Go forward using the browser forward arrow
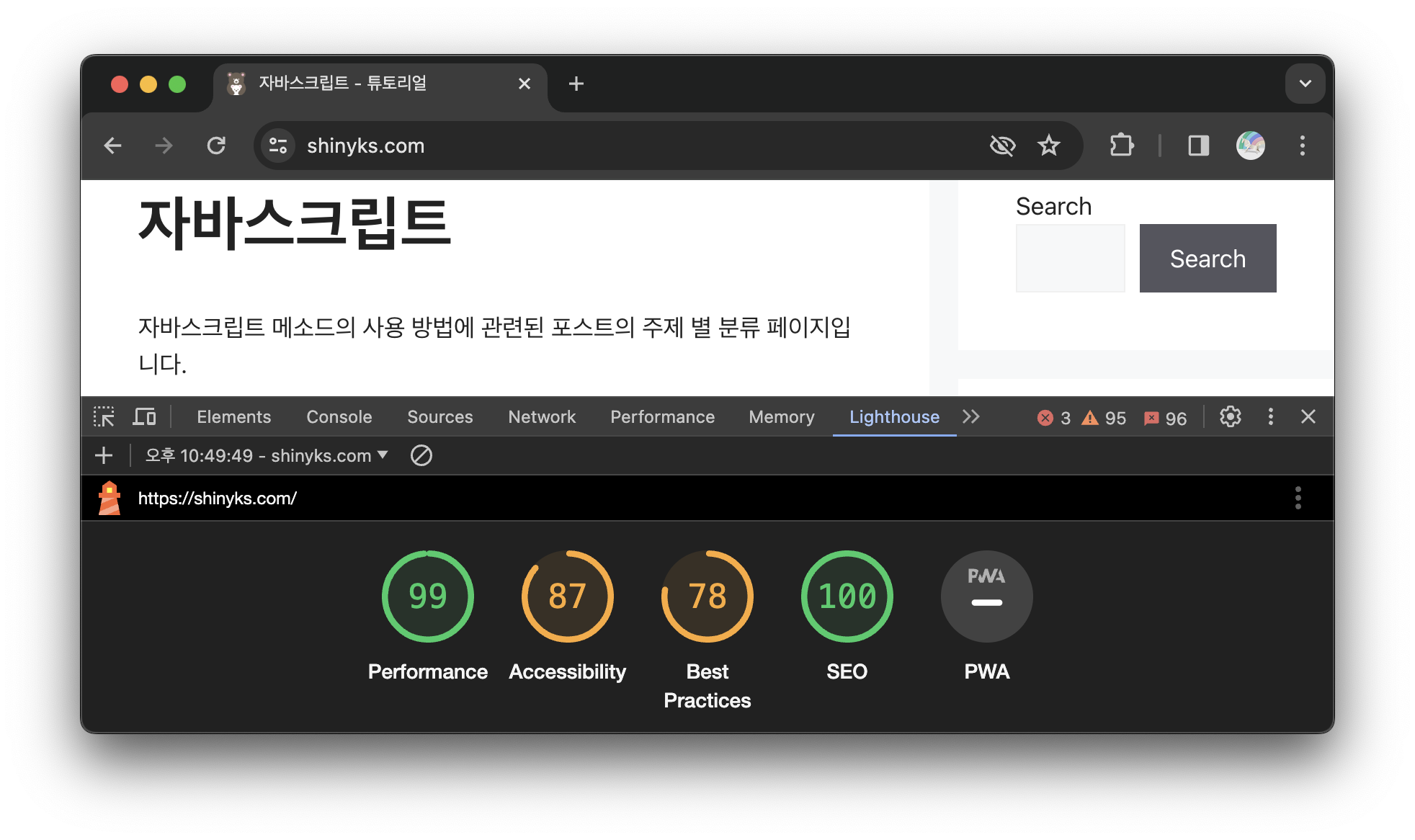The image size is (1415, 840). coord(164,146)
